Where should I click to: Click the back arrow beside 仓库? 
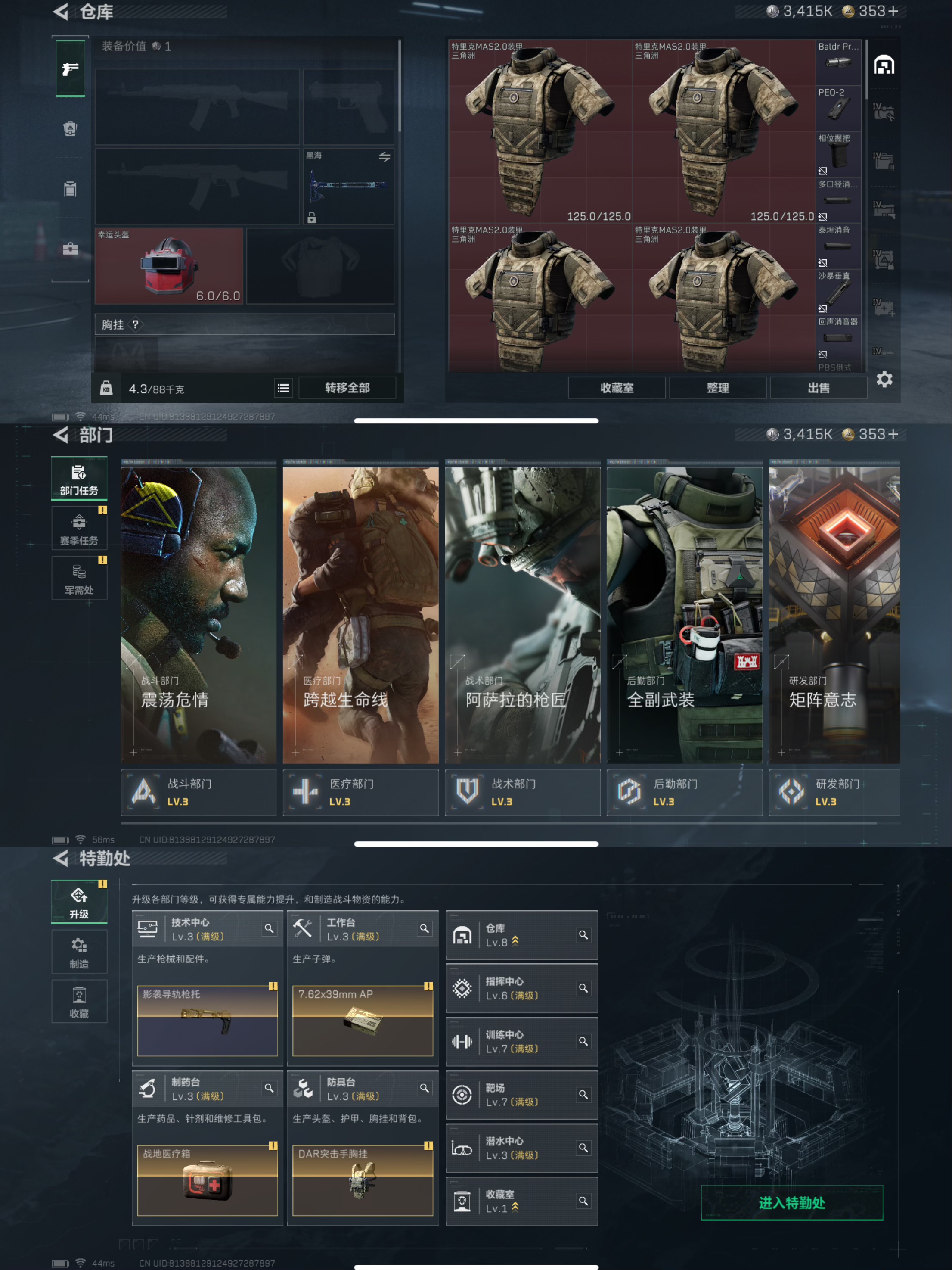point(61,12)
